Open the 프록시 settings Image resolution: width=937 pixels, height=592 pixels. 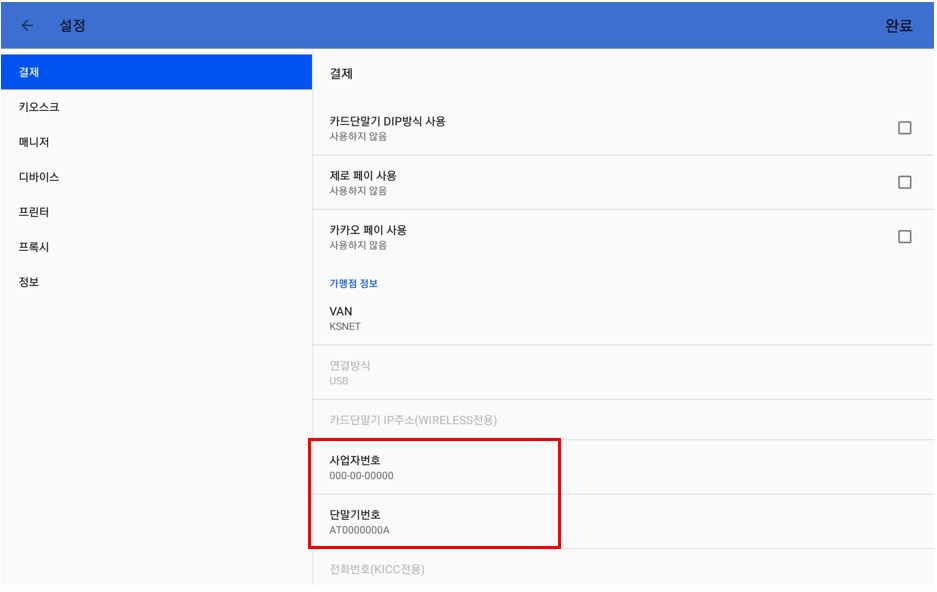coord(157,247)
